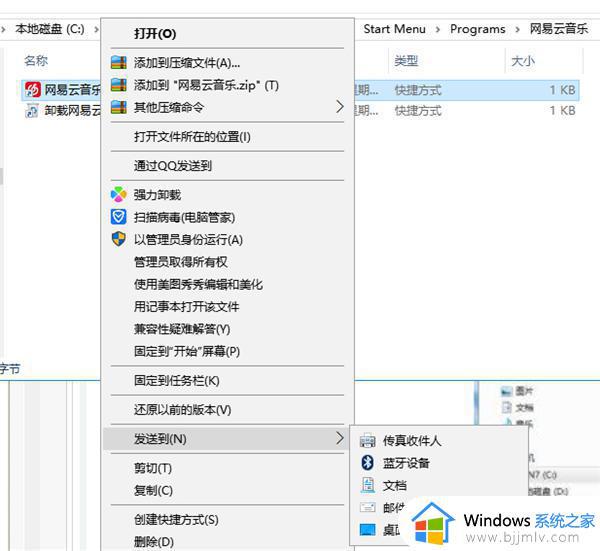Click 1 KB size of the 卸载网易云 row
Screen dimensions: 600x551
click(562, 111)
